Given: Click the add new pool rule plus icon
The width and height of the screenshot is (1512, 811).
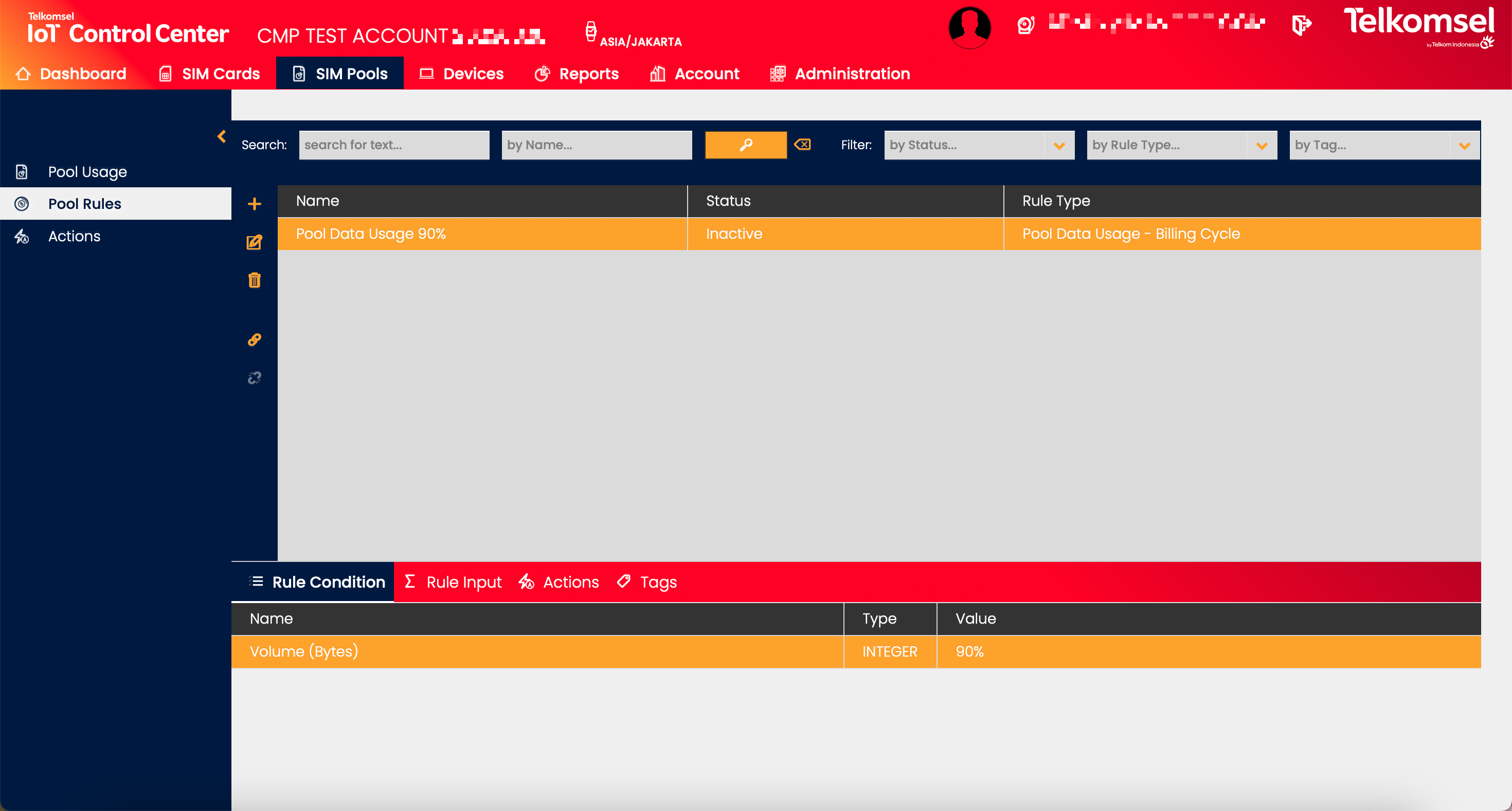Looking at the screenshot, I should 254,204.
